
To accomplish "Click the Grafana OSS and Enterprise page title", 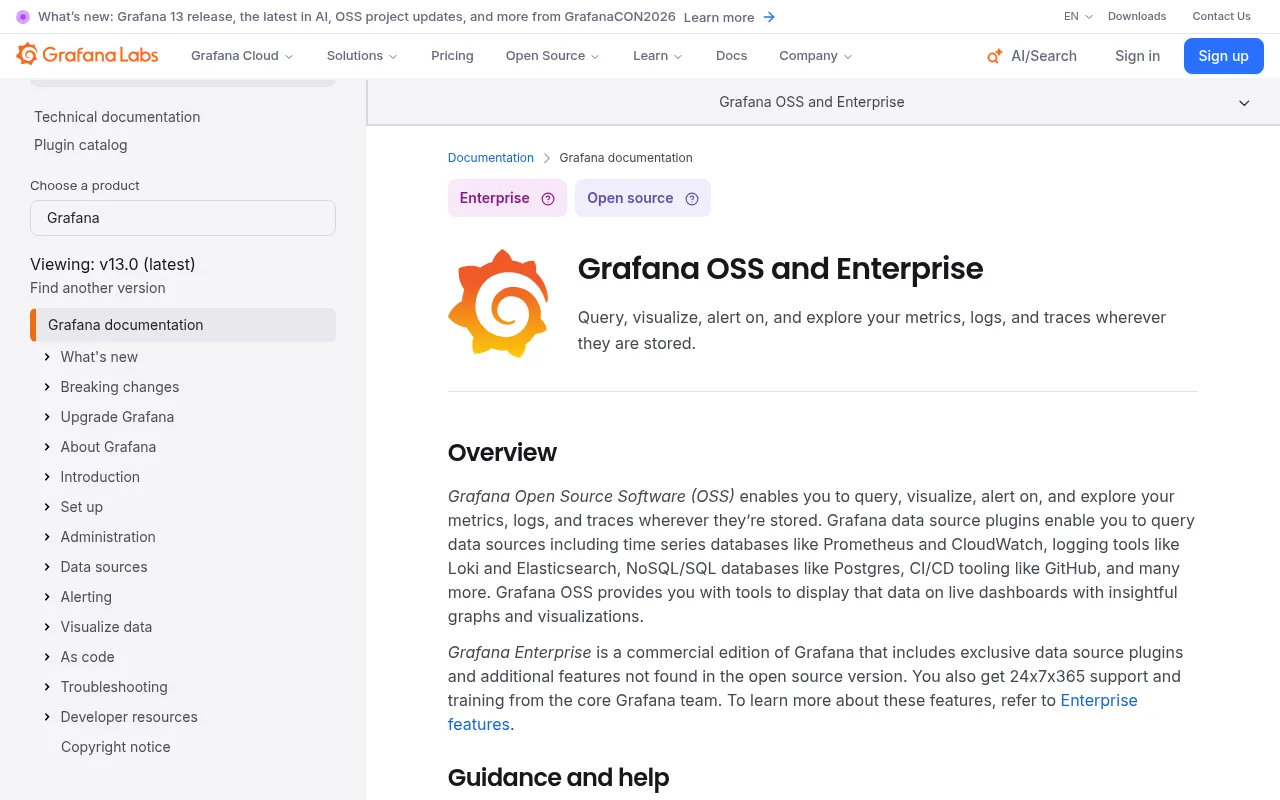I will point(780,269).
